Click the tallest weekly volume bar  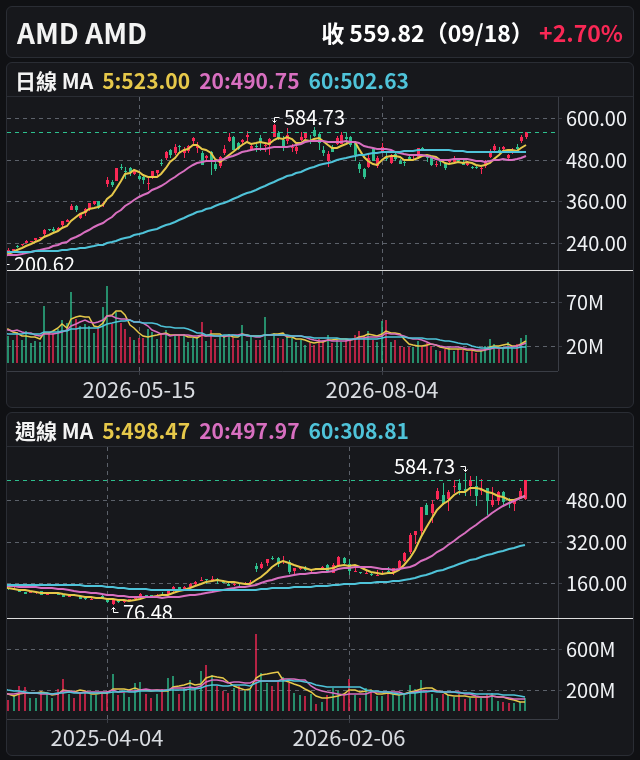256,672
